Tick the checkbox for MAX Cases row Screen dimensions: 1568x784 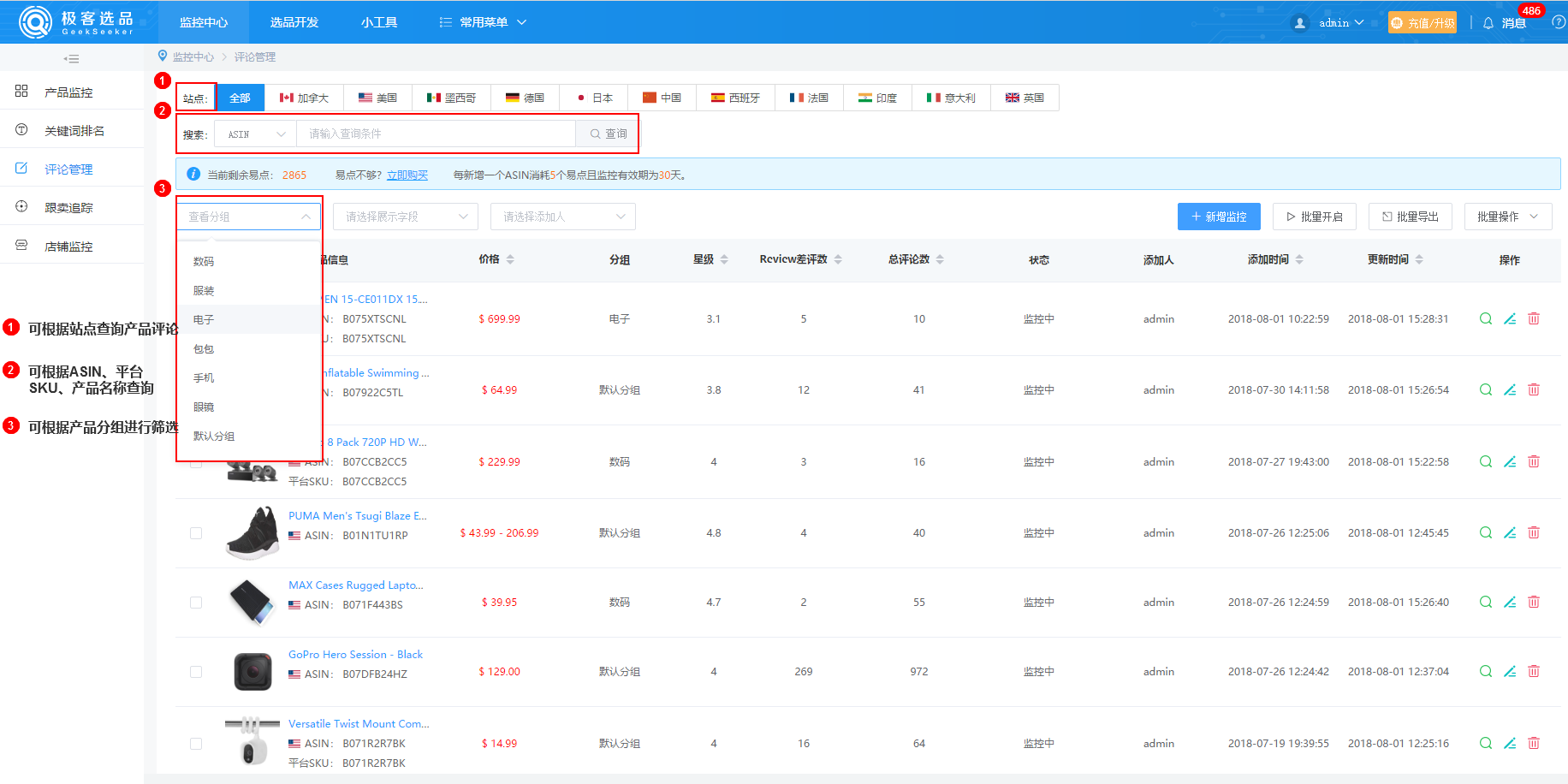click(x=196, y=603)
